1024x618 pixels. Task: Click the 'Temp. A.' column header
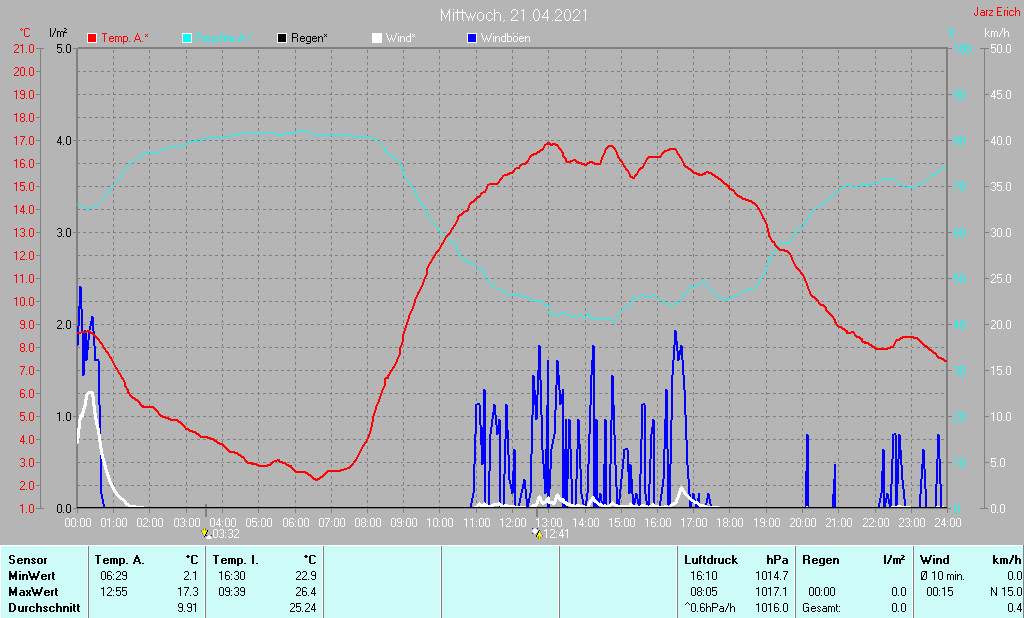120,560
